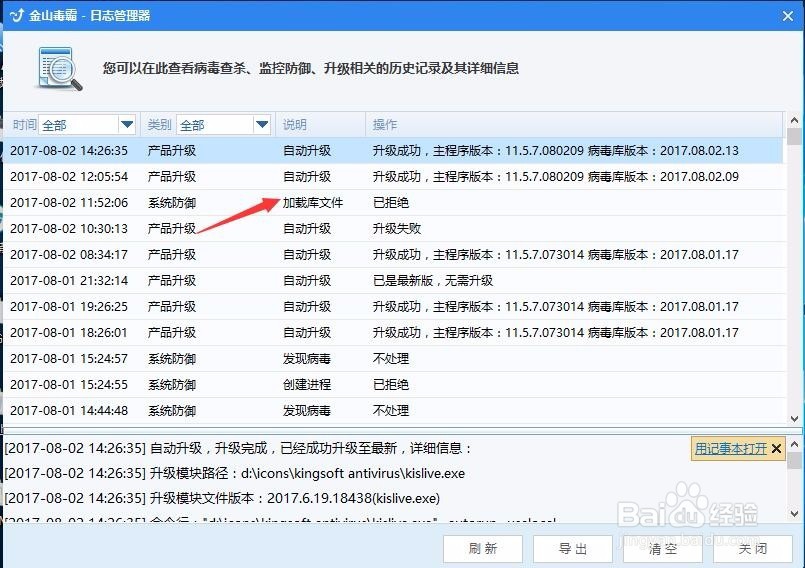This screenshot has width=805, height=568.
Task: Select the 创建进程 row at 15:24:55
Action: pyautogui.click(x=393, y=384)
